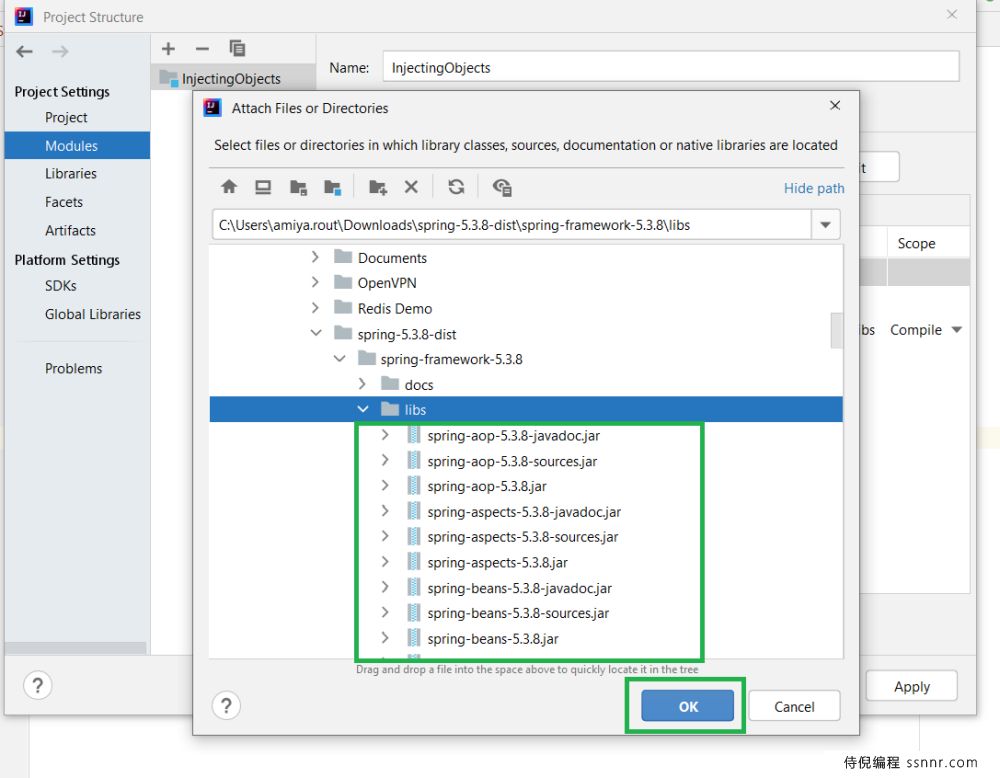1000x778 pixels.
Task: Collapse the libs folder
Action: (363, 409)
